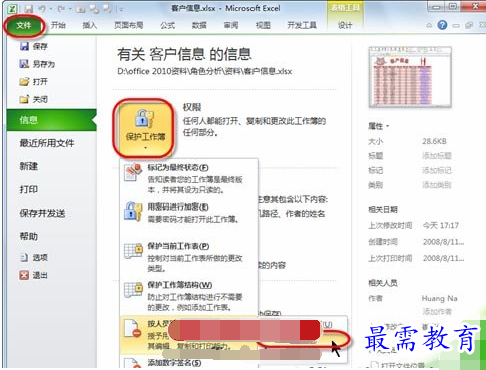
Task: Click the Save icon in quick access toolbar
Action: (x=28, y=9)
